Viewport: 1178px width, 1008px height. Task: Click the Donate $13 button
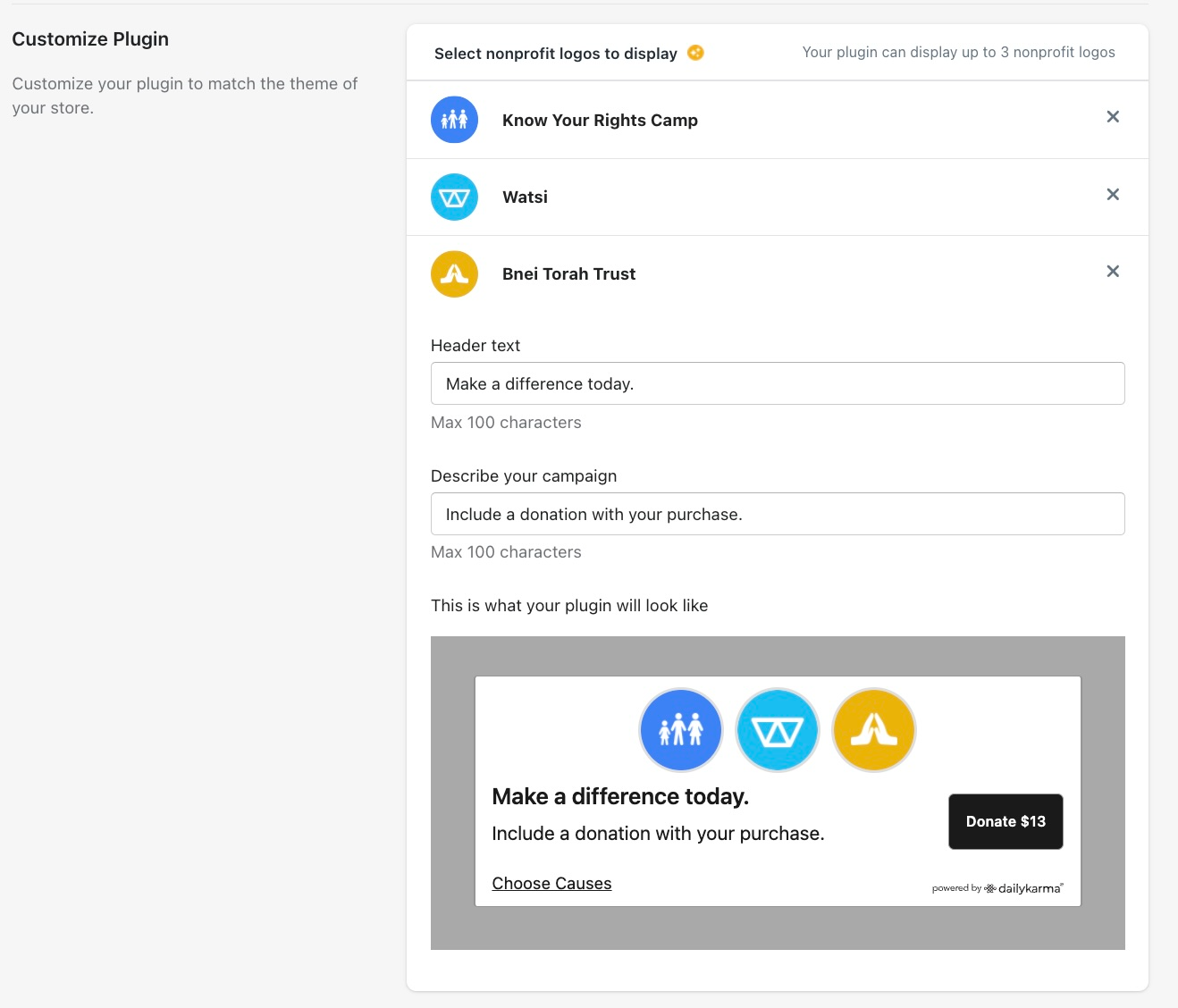[x=1006, y=821]
